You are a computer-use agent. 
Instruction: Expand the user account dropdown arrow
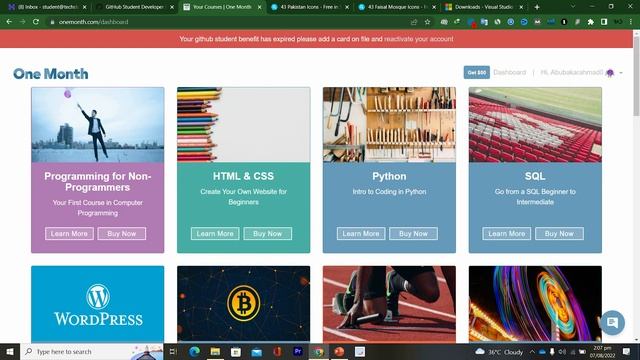(x=621, y=73)
